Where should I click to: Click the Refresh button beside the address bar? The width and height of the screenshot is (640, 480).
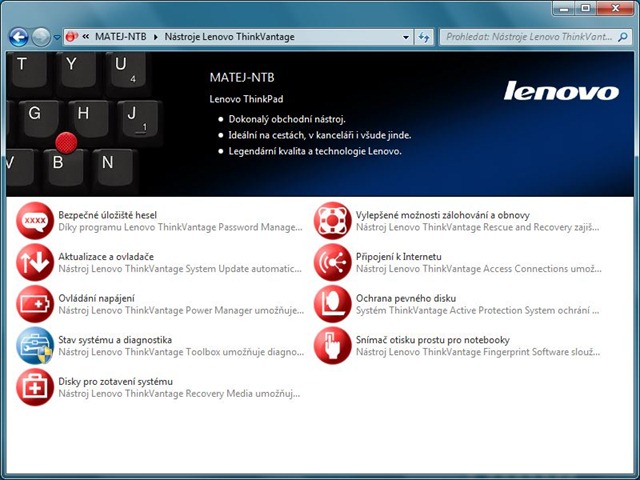(x=426, y=37)
